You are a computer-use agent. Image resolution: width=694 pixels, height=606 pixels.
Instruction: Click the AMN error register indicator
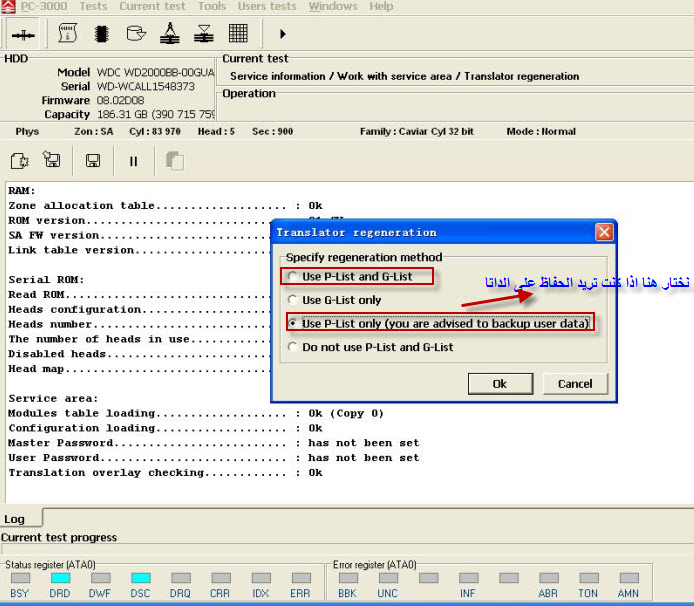(x=629, y=578)
